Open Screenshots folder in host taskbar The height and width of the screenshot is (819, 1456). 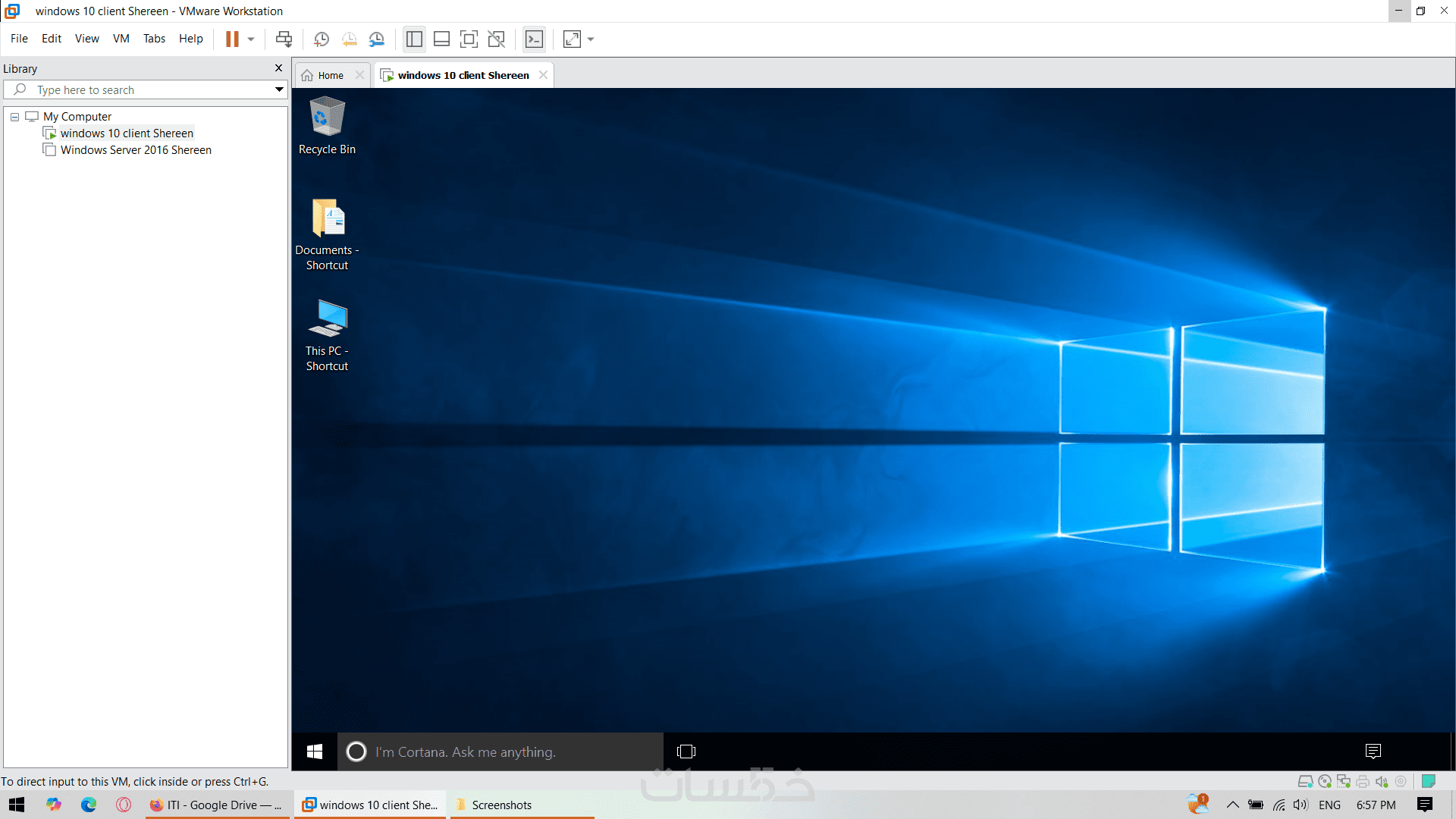pyautogui.click(x=500, y=805)
